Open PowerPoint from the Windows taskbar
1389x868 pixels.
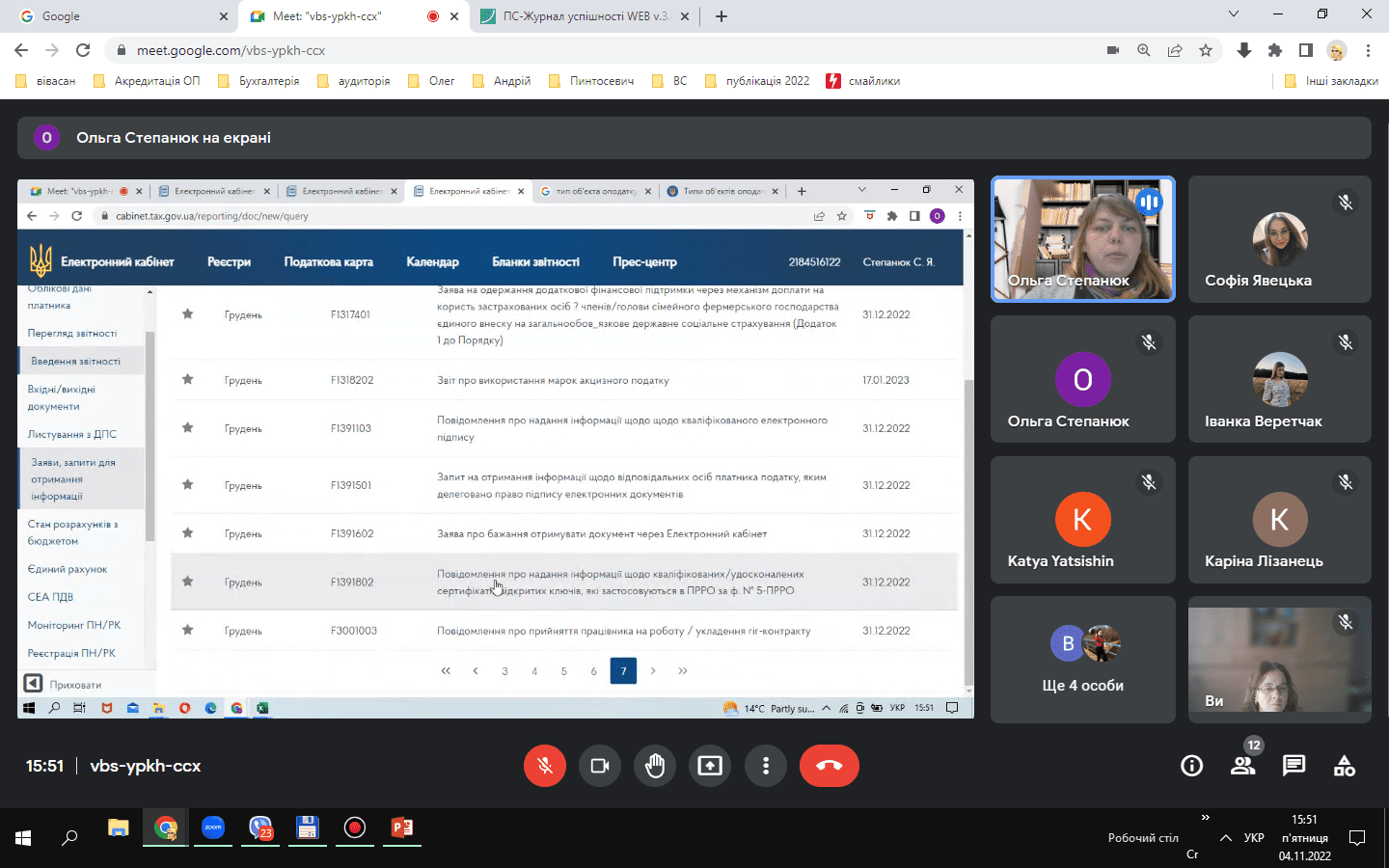(x=401, y=828)
